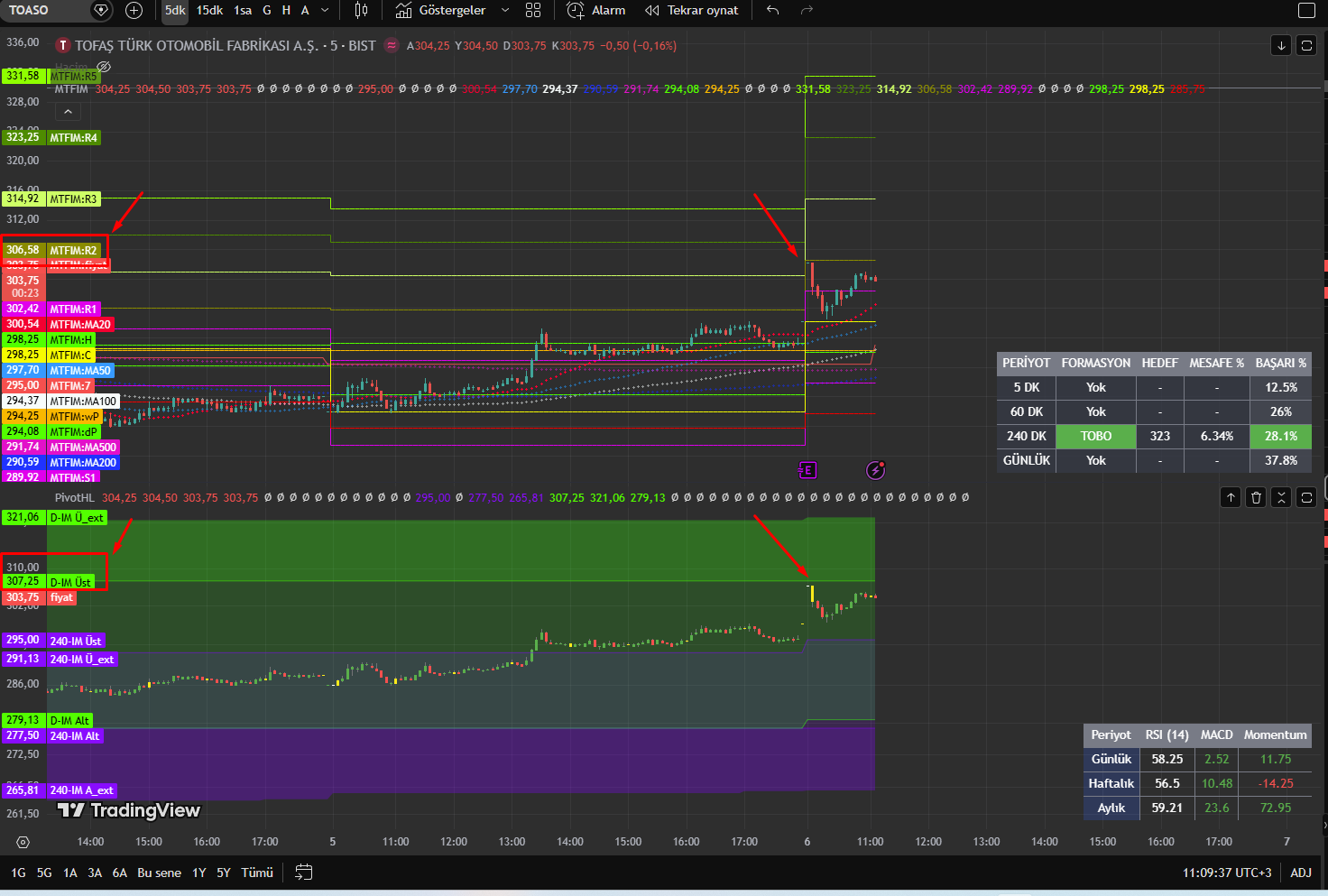Delete the PivotHL pane with trash icon
This screenshot has width=1328, height=896.
click(x=1256, y=497)
